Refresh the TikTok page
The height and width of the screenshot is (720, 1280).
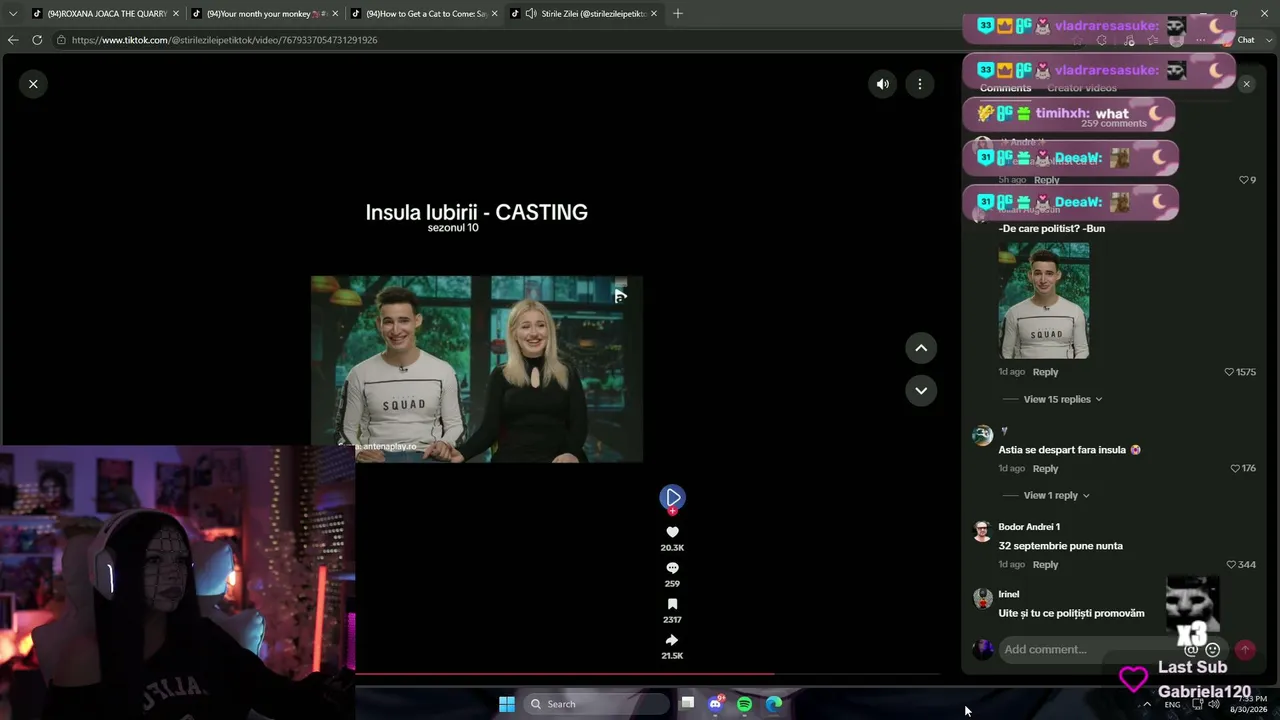(x=37, y=40)
